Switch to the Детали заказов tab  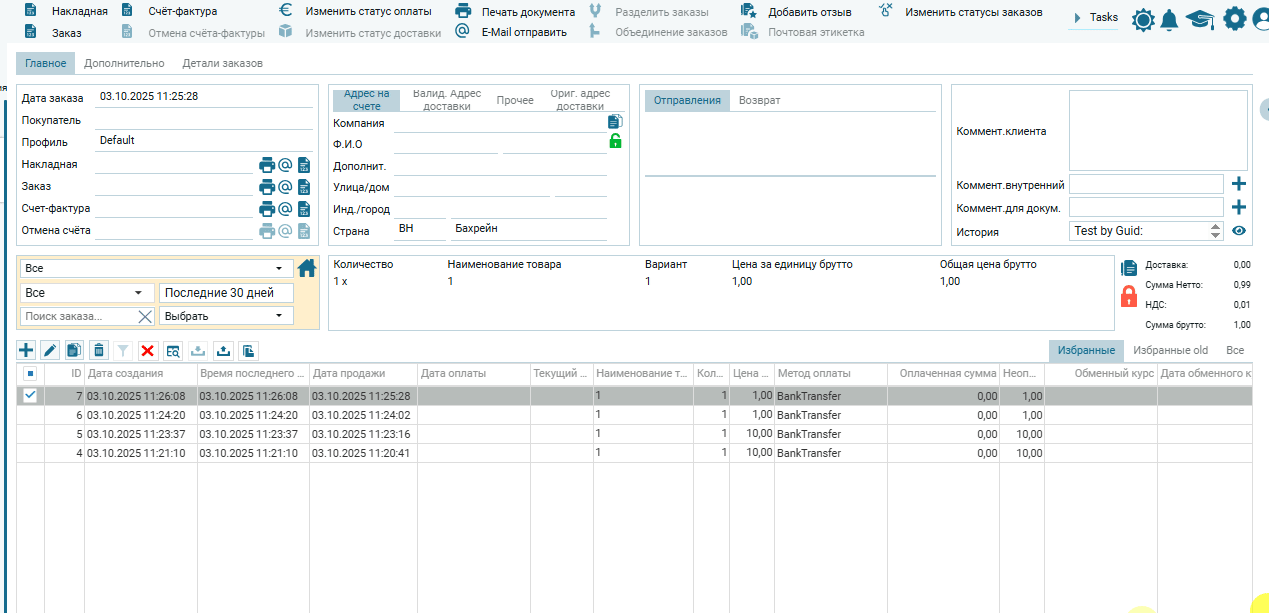[x=222, y=63]
